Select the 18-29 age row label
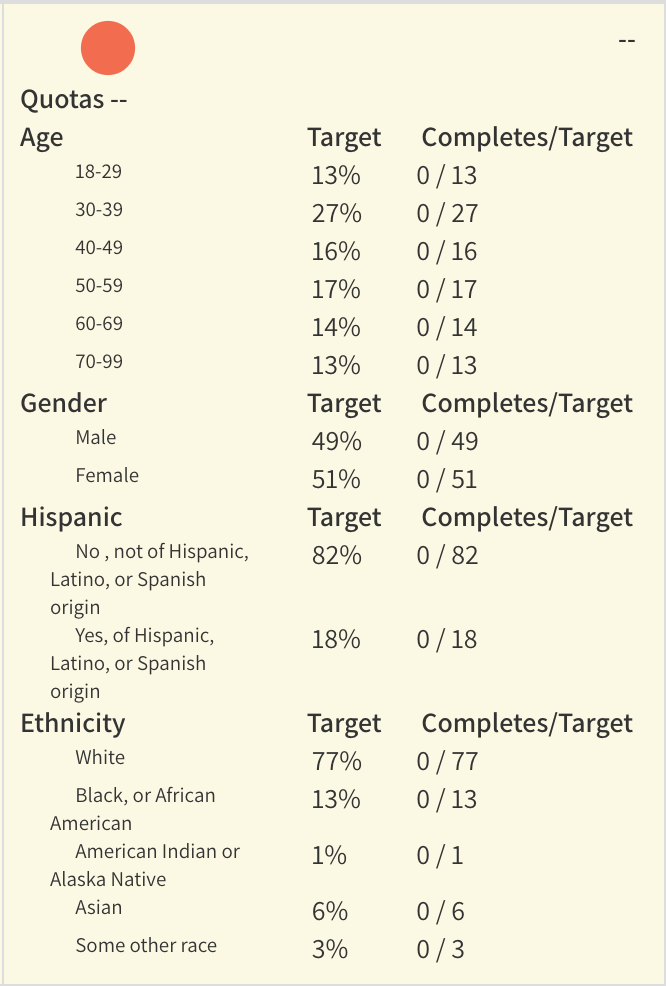 click(98, 172)
